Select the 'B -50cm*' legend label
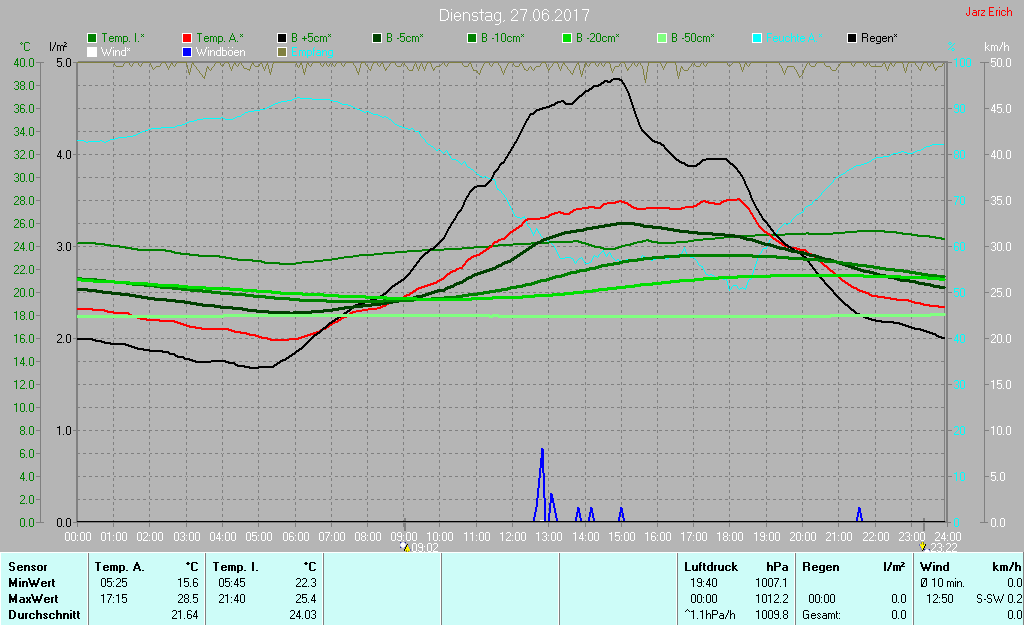The height and width of the screenshot is (625, 1024). pos(693,38)
